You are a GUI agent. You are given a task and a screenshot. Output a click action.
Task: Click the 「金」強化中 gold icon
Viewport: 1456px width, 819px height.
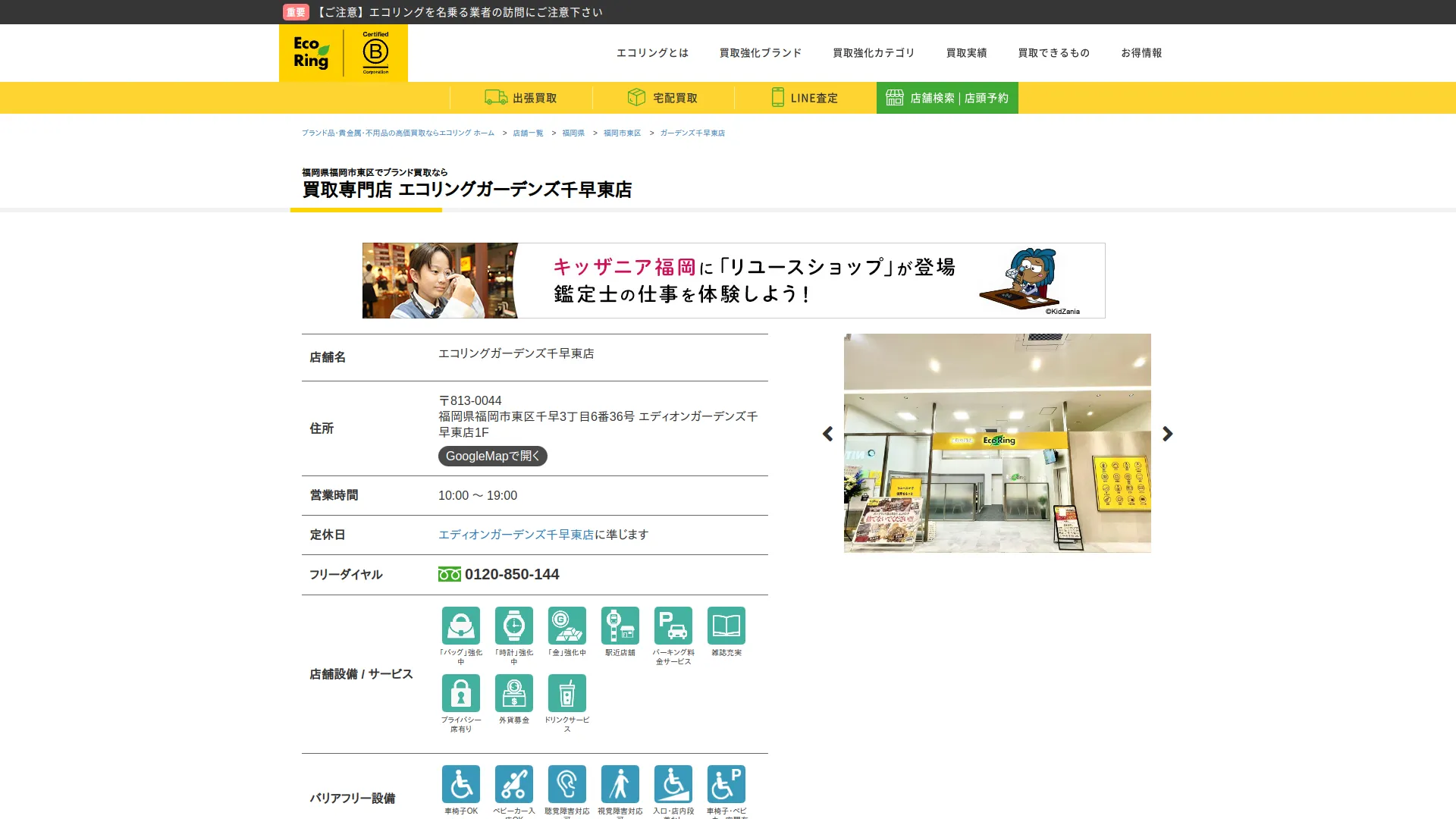point(567,626)
